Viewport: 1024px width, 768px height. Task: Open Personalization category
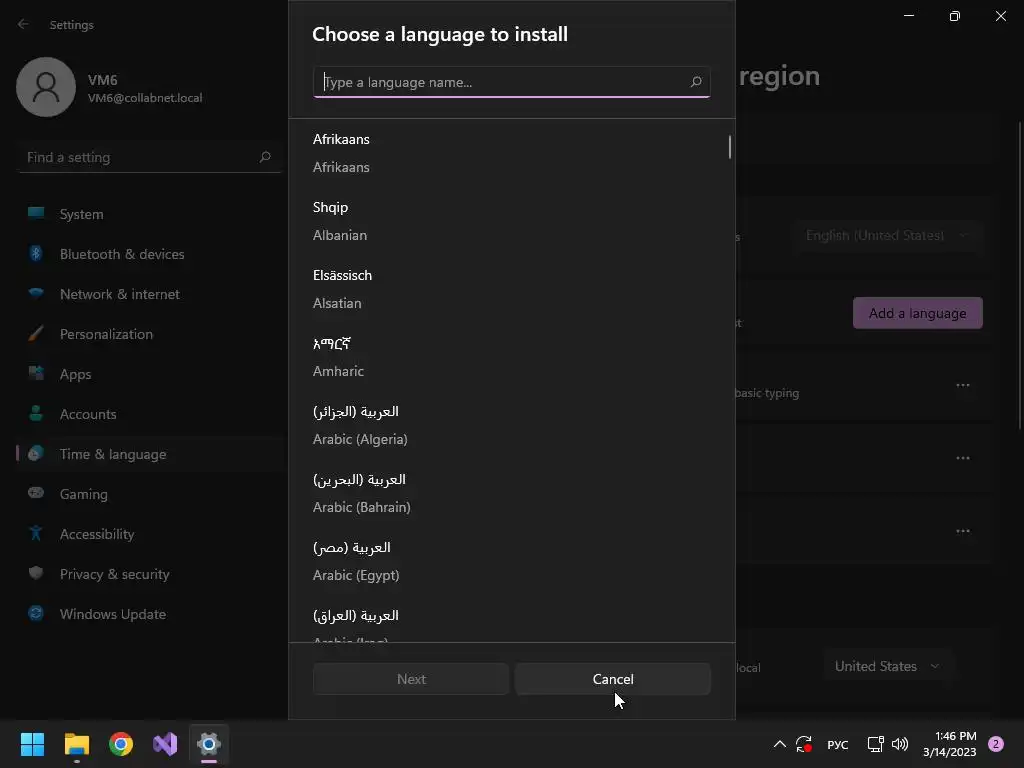click(150, 334)
